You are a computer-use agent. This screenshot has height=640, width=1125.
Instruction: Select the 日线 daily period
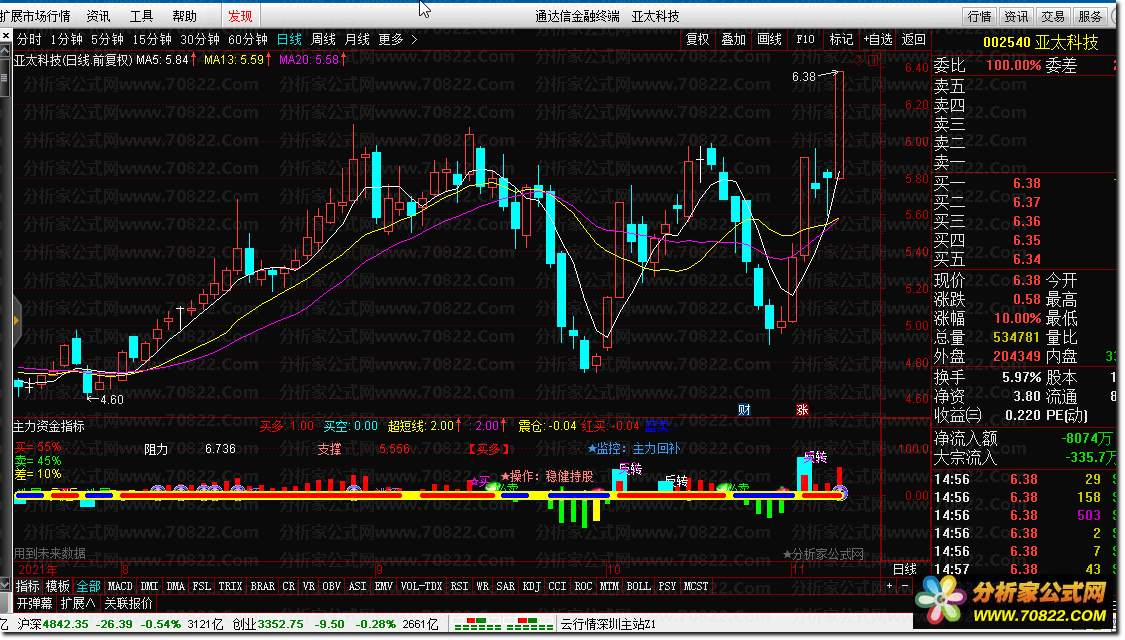click(x=289, y=39)
